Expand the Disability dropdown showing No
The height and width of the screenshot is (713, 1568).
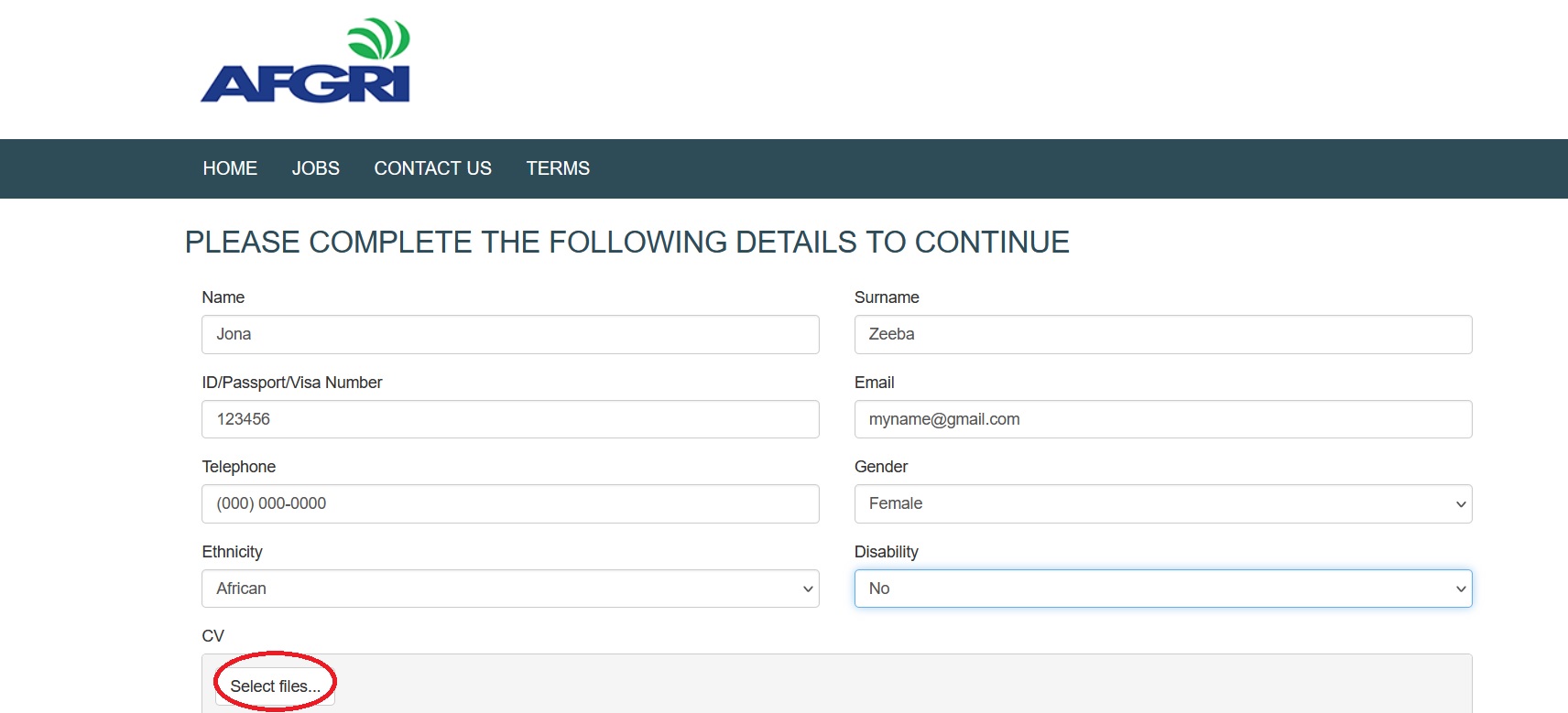pos(1162,589)
